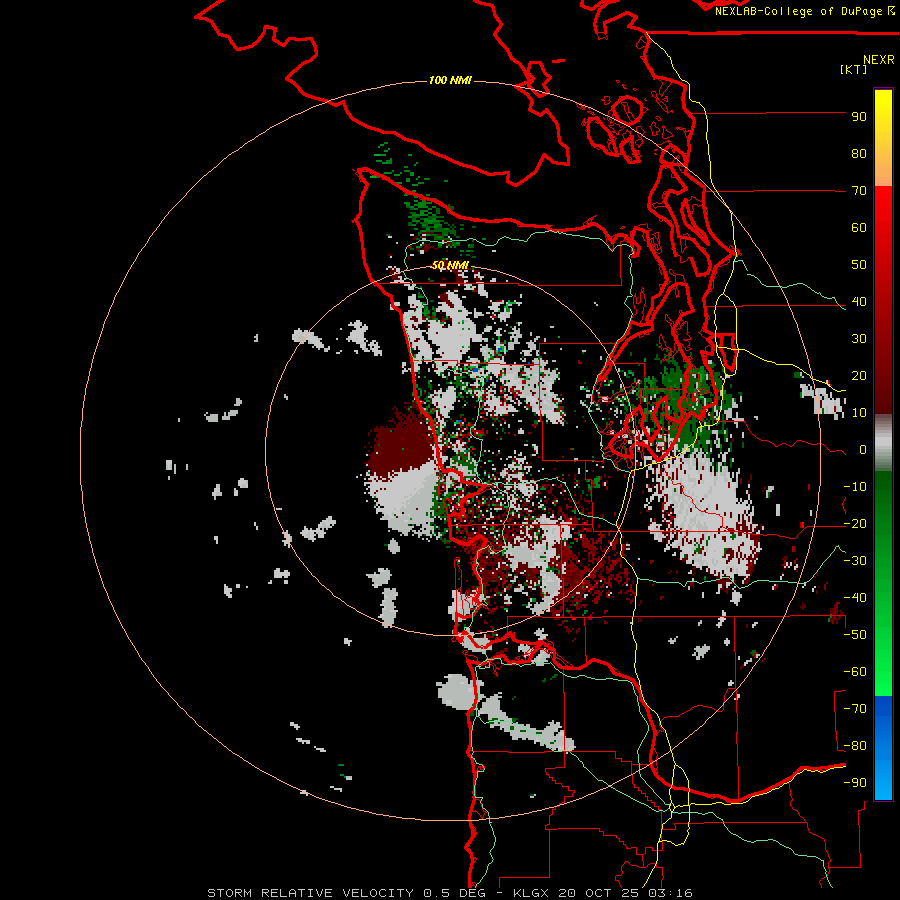The width and height of the screenshot is (900, 900).
Task: Select the positive 30 scale value
Action: click(859, 339)
